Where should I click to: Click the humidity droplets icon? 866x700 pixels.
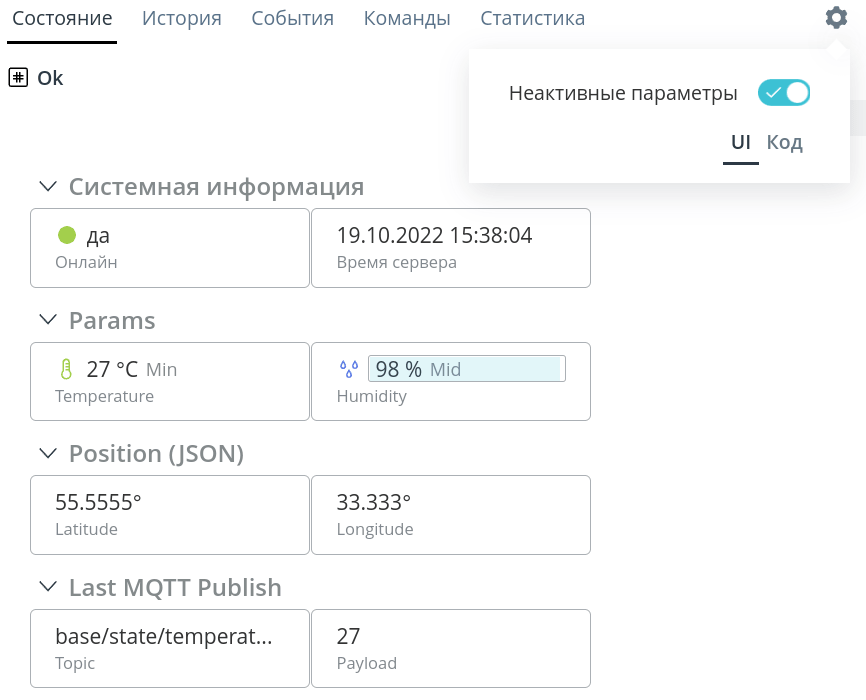pyautogui.click(x=349, y=369)
